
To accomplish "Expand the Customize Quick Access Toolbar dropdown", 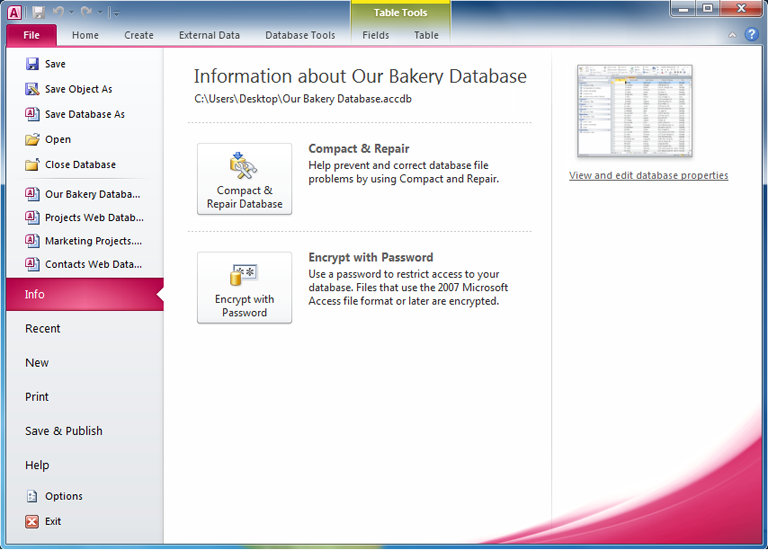I will pyautogui.click(x=115, y=13).
